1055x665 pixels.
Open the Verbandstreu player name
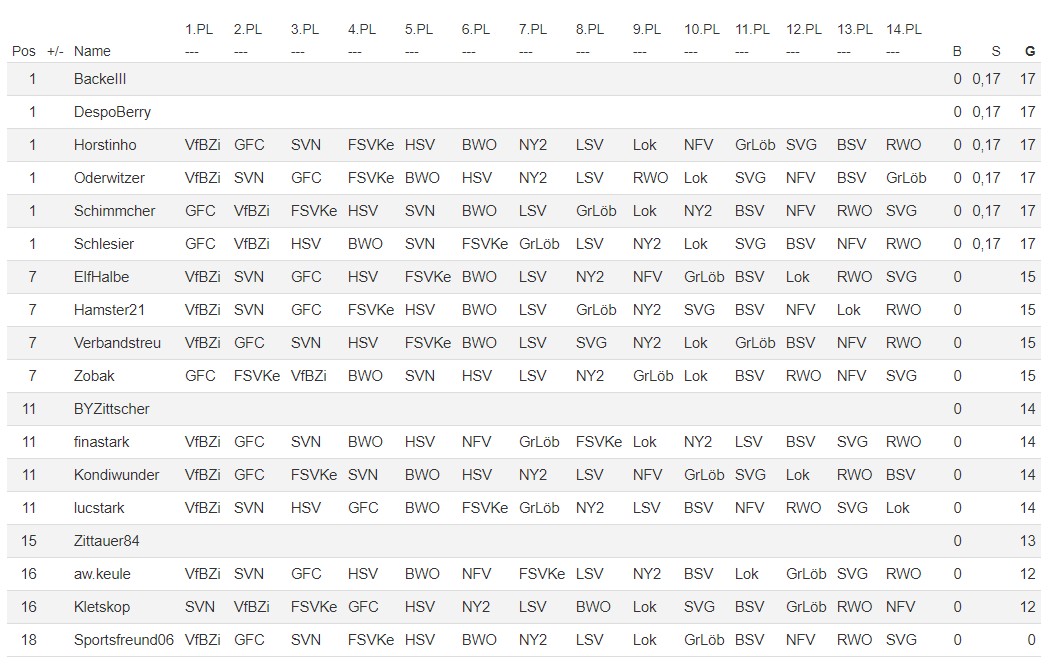(x=117, y=343)
